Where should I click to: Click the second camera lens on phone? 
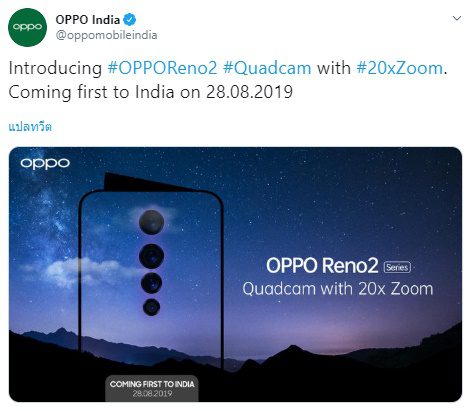point(151,256)
